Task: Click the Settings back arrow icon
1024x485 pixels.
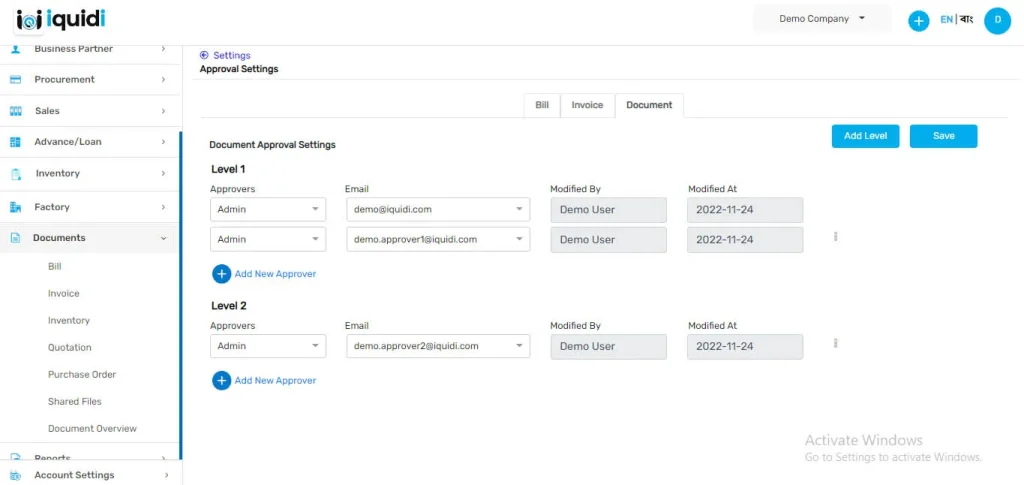Action: [x=204, y=56]
